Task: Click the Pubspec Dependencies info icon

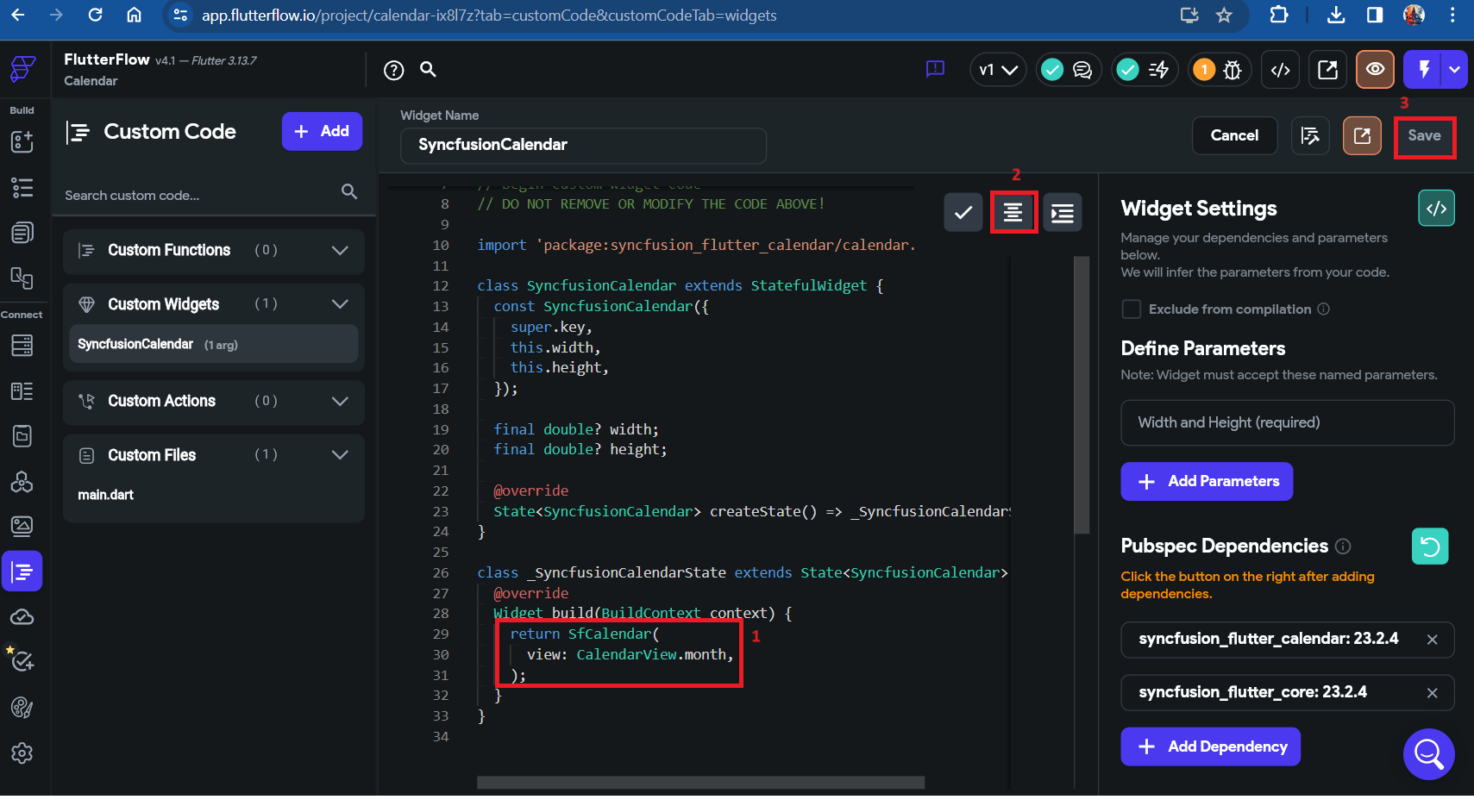Action: click(1343, 547)
